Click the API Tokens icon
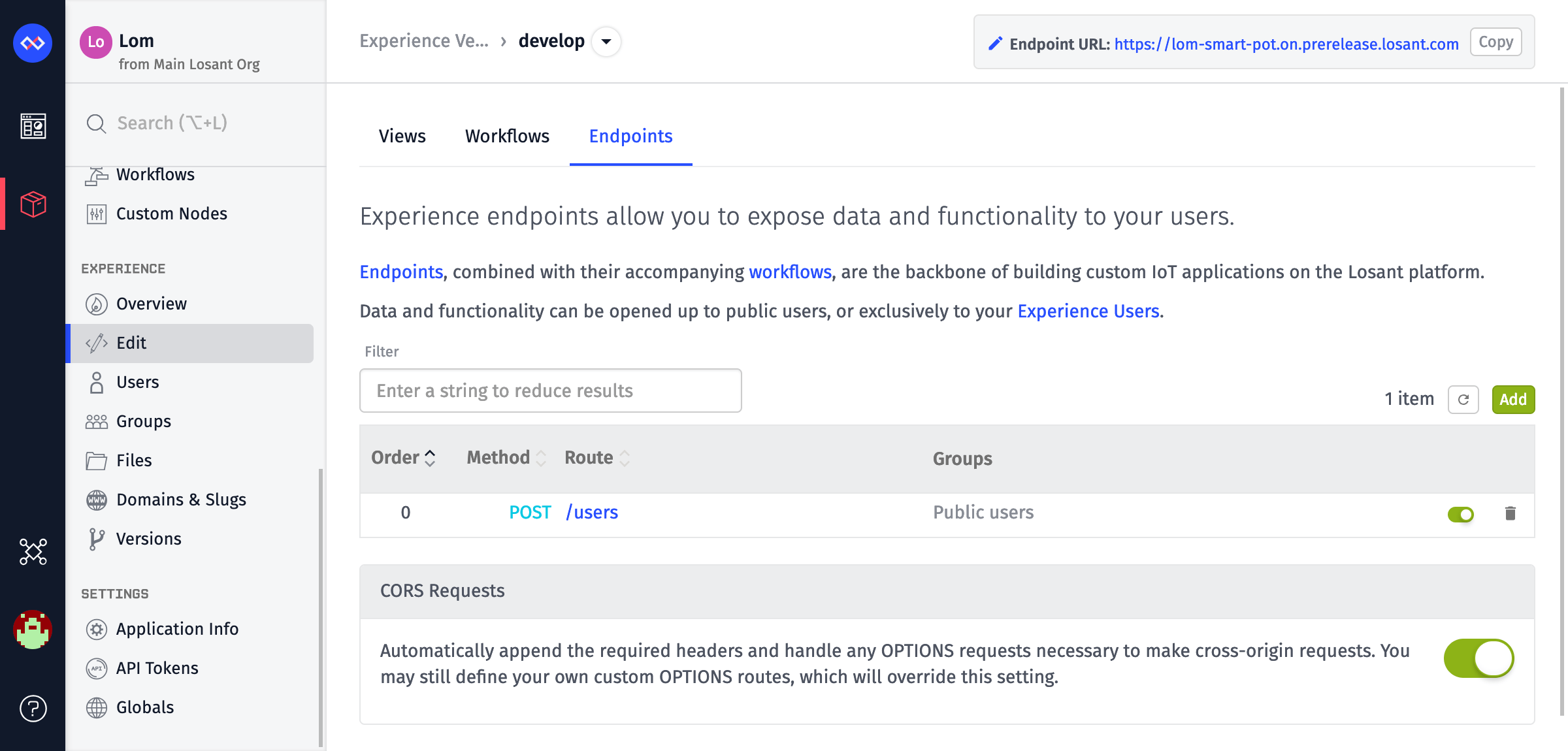Screen dimensions: 1568x751 (96, 669)
